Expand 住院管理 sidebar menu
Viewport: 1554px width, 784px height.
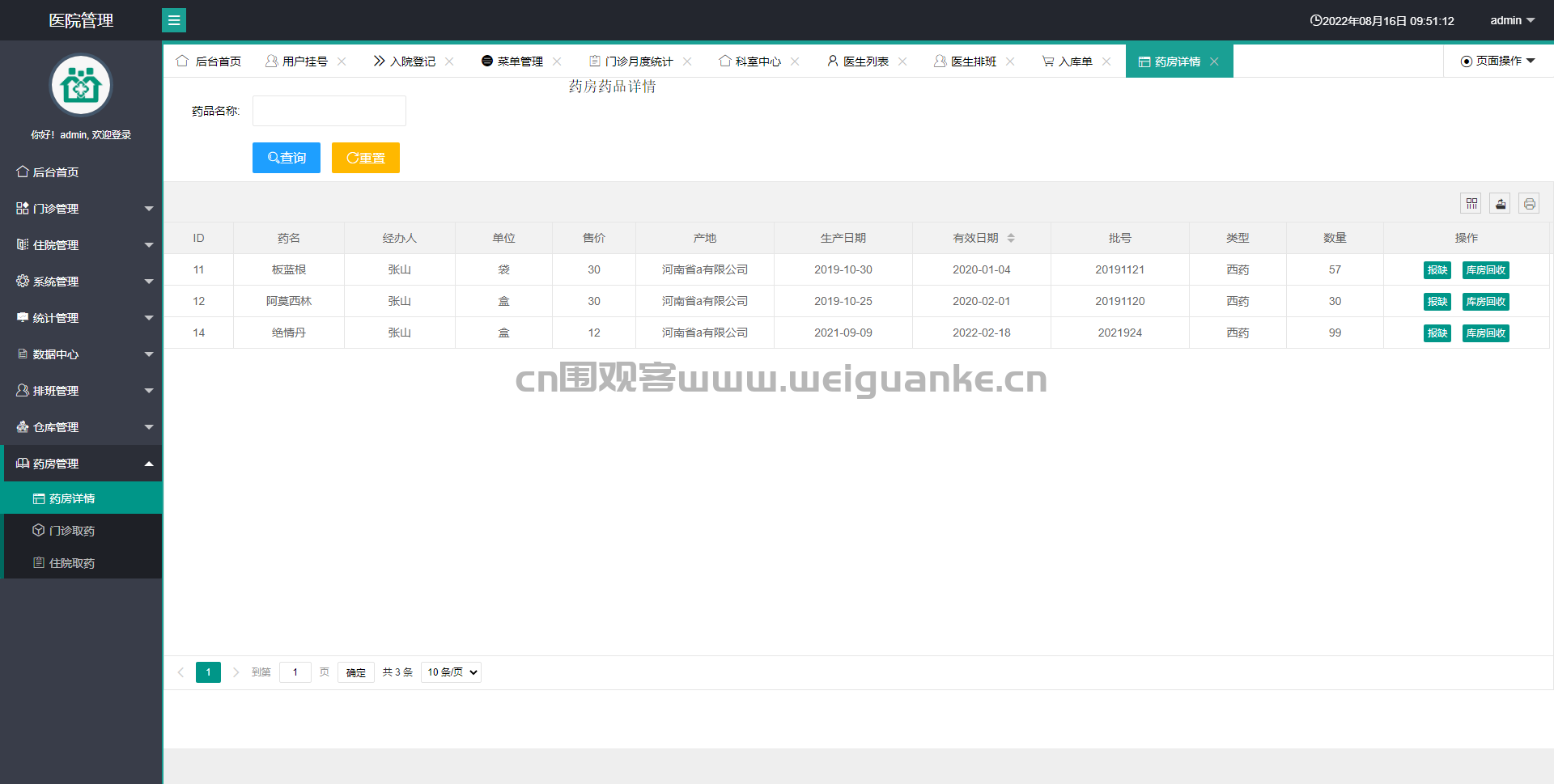coord(81,244)
